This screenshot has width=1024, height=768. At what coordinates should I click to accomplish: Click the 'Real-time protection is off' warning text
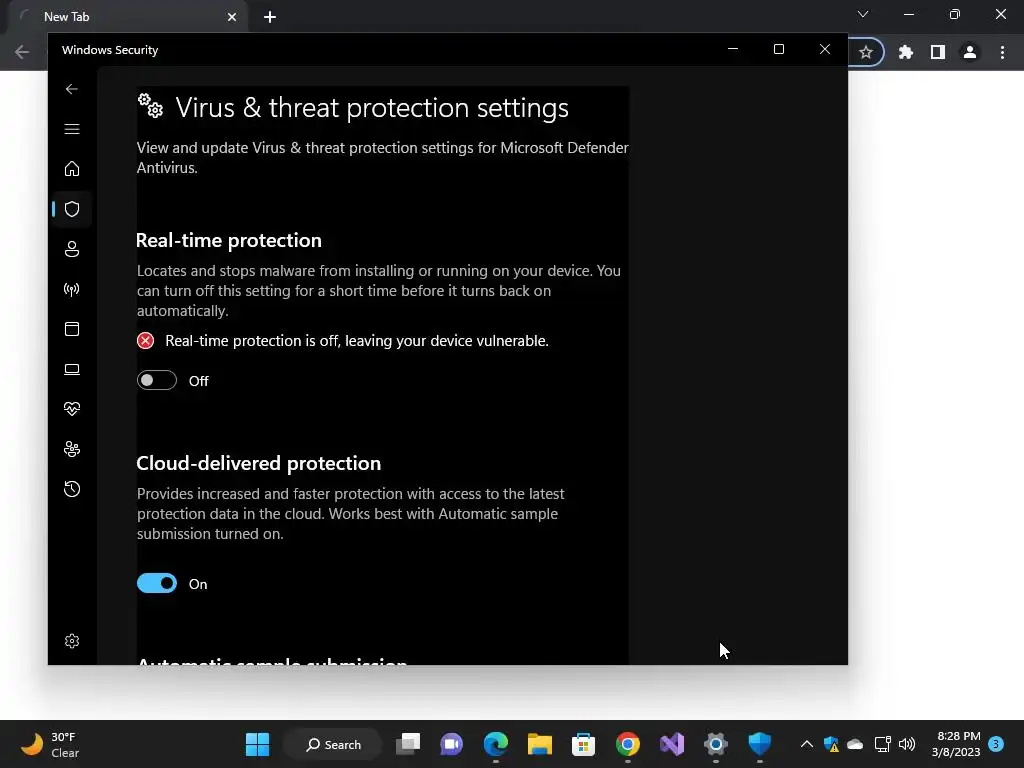tap(357, 341)
